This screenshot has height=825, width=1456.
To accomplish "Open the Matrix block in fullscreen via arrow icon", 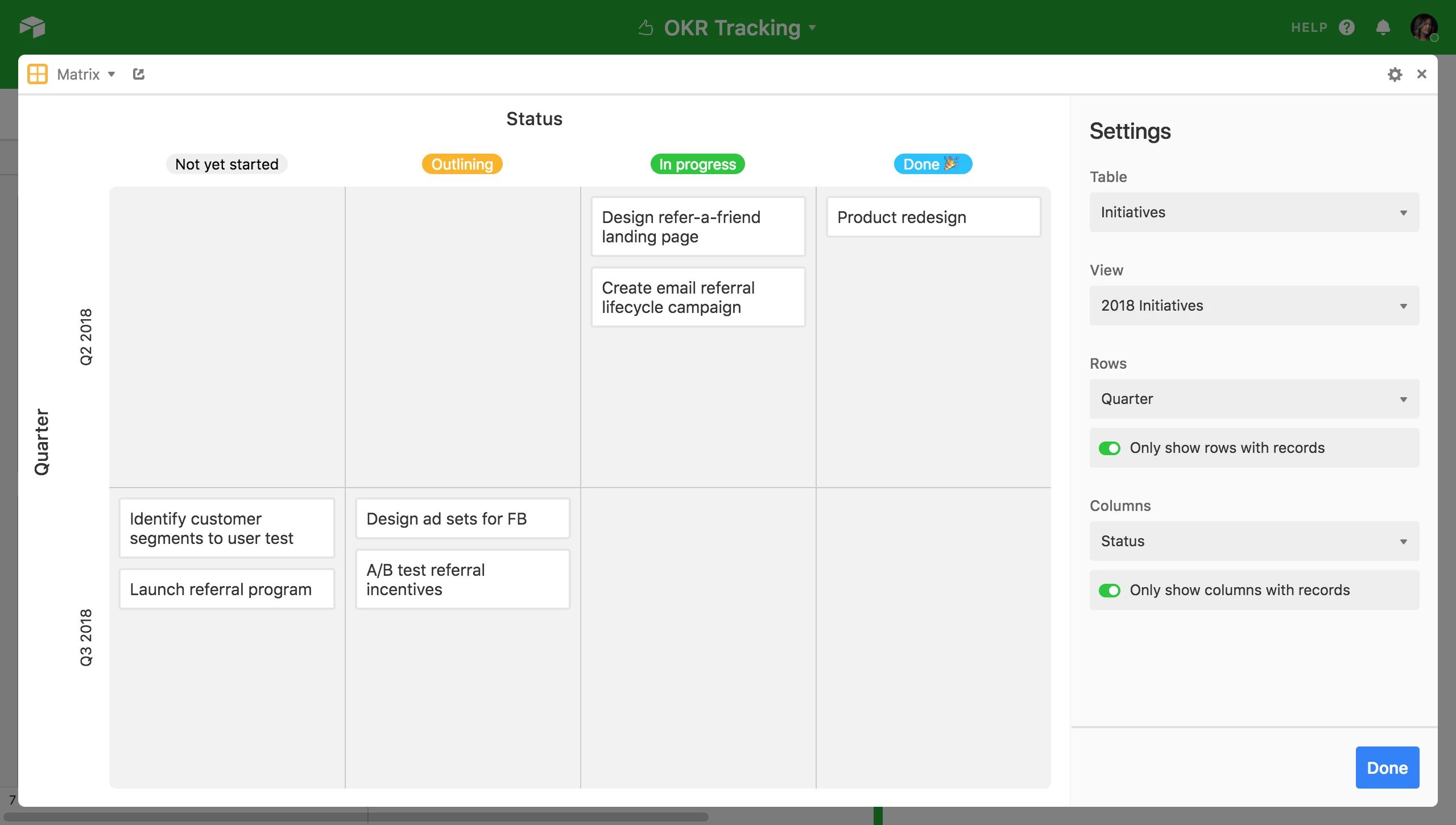I will [139, 74].
